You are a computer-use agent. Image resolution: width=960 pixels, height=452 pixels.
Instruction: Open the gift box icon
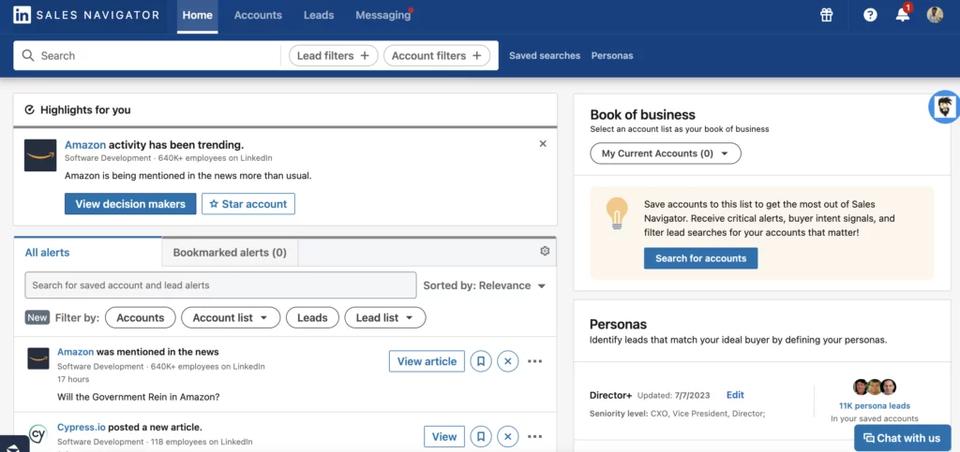click(827, 15)
